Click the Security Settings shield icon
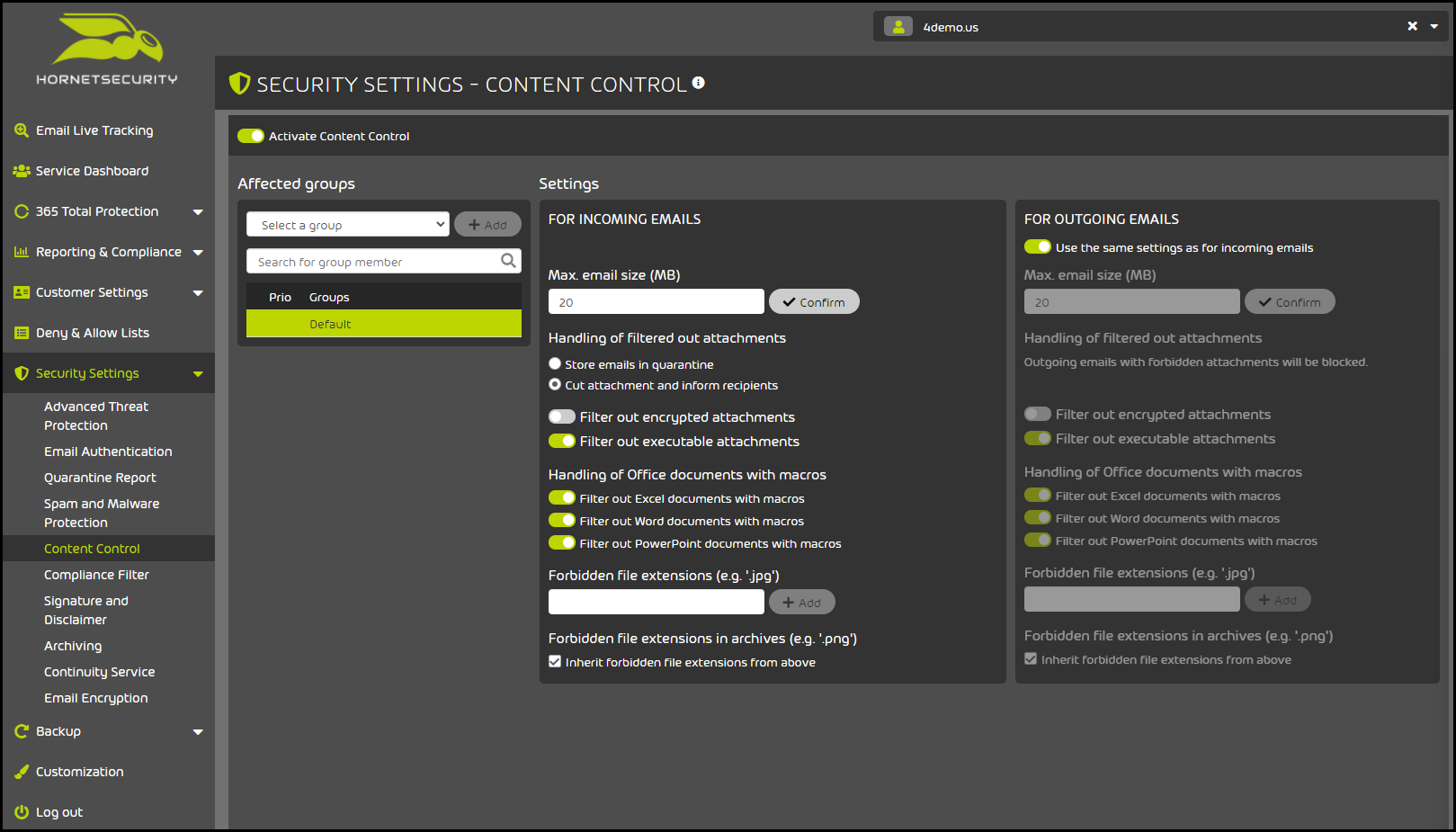The image size is (1456, 832). coord(22,373)
